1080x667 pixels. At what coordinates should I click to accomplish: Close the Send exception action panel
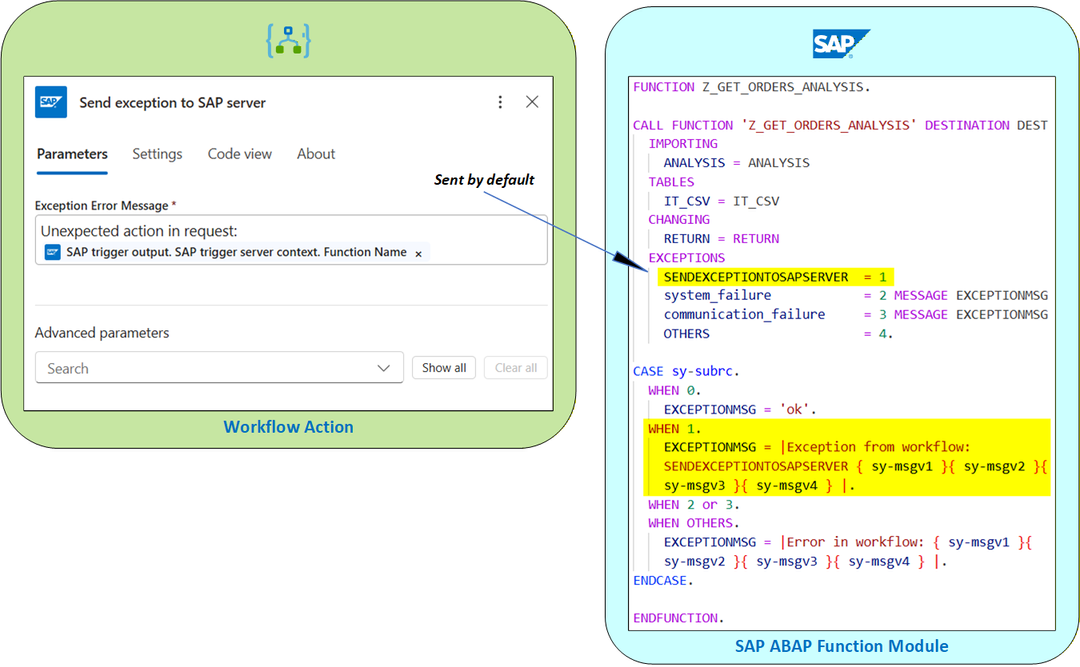coord(532,102)
